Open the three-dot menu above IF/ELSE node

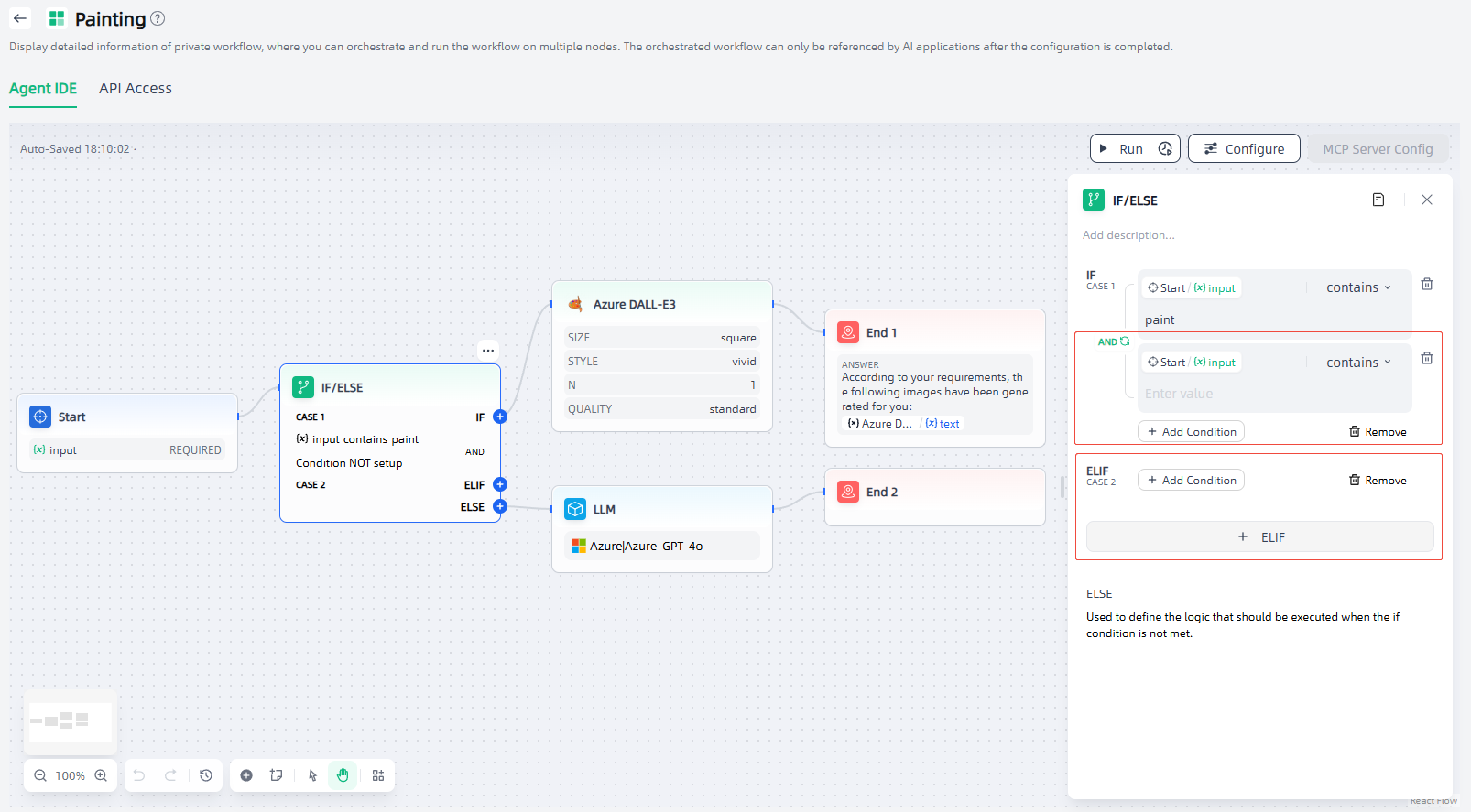coord(488,350)
